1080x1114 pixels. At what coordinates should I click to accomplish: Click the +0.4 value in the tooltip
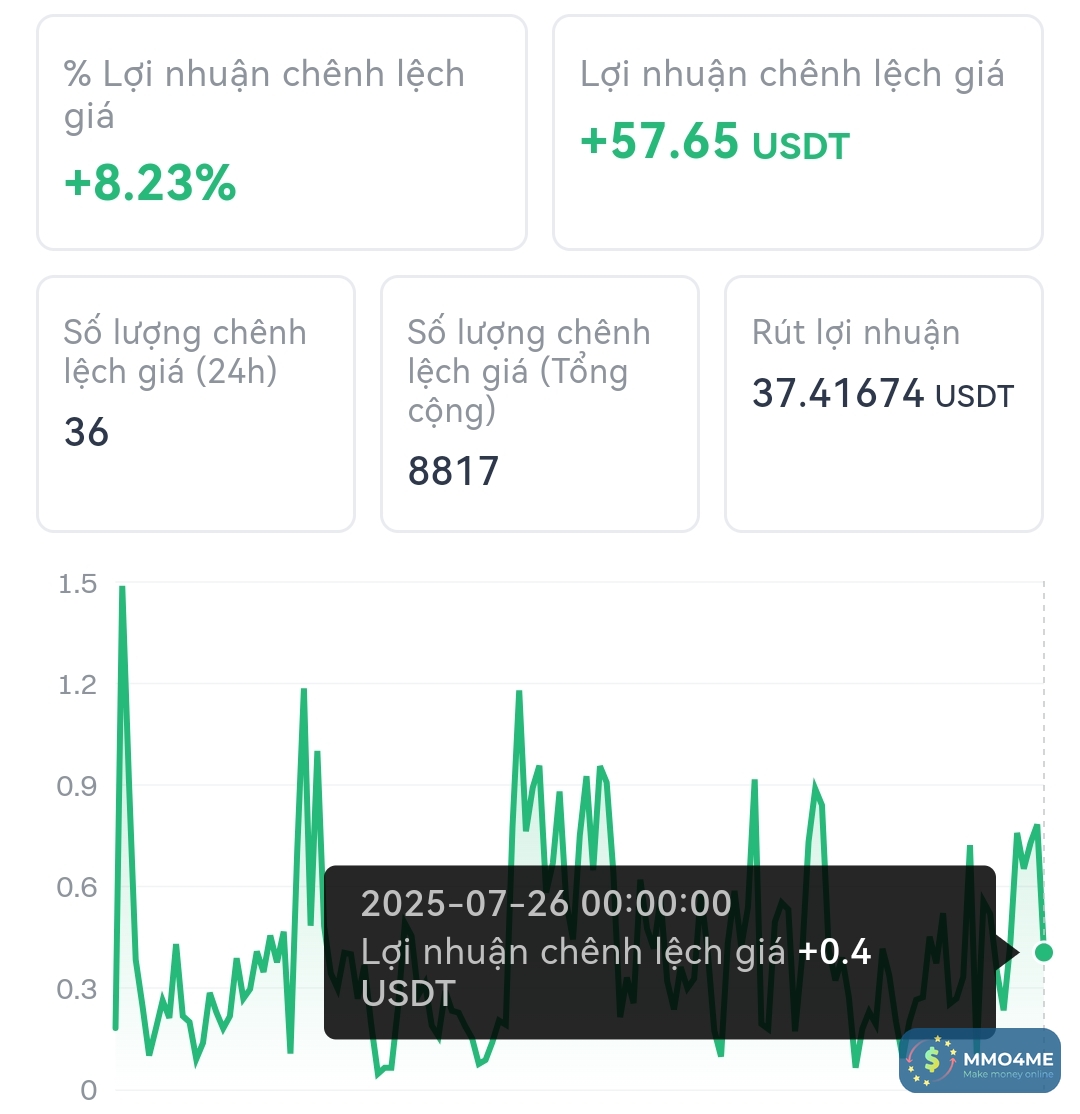coord(834,952)
